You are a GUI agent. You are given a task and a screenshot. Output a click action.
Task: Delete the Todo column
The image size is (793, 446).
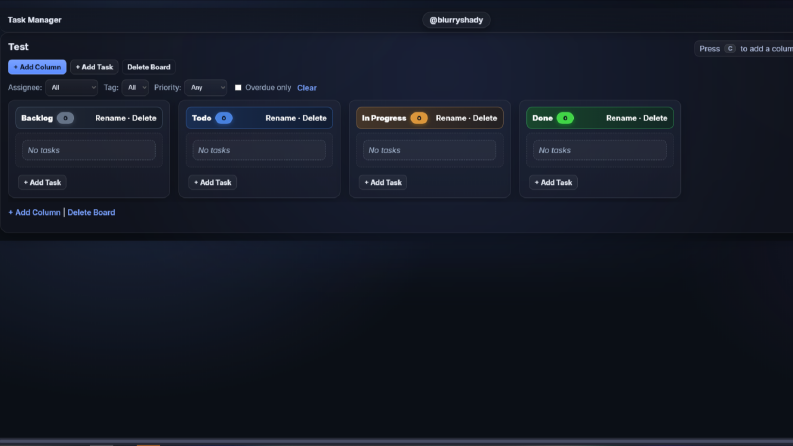[315, 118]
